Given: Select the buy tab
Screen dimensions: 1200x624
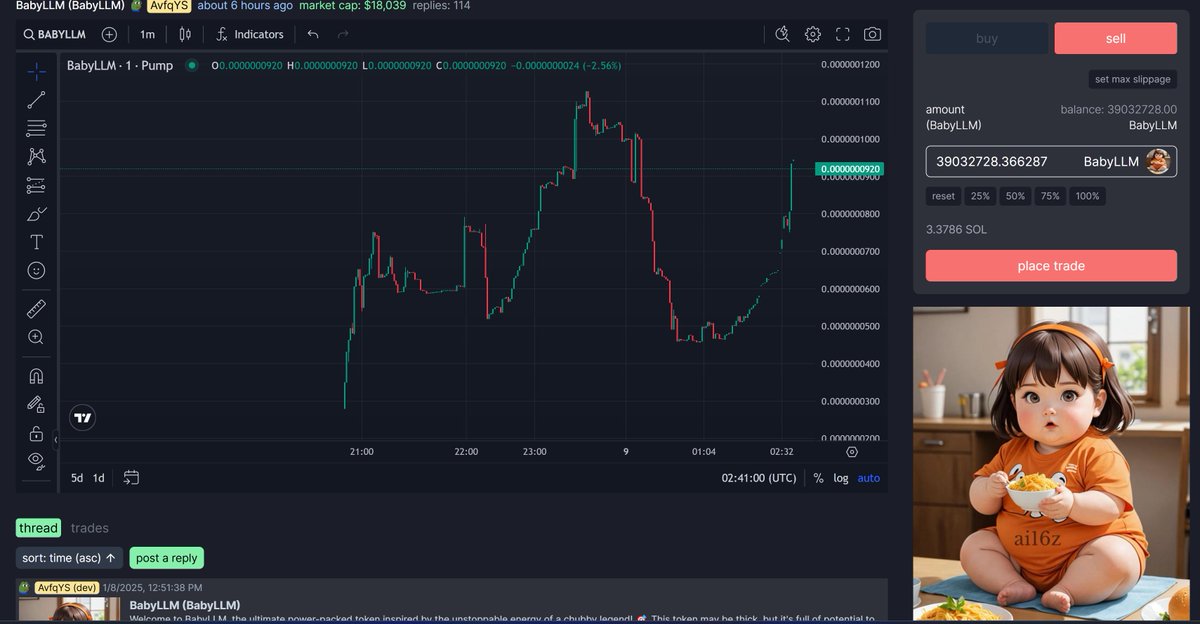Looking at the screenshot, I should point(986,38).
